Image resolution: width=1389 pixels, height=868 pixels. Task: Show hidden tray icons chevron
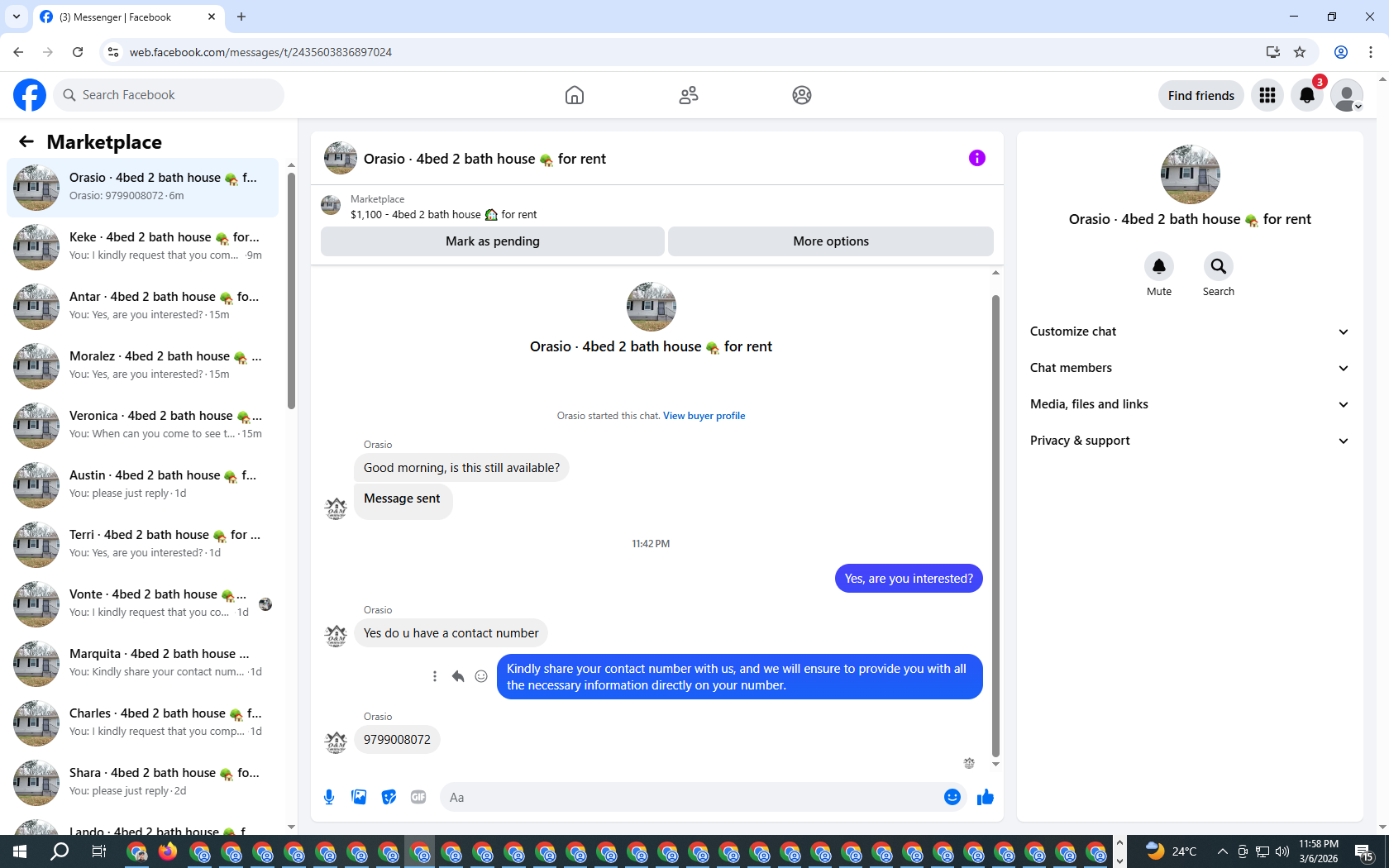click(1222, 851)
